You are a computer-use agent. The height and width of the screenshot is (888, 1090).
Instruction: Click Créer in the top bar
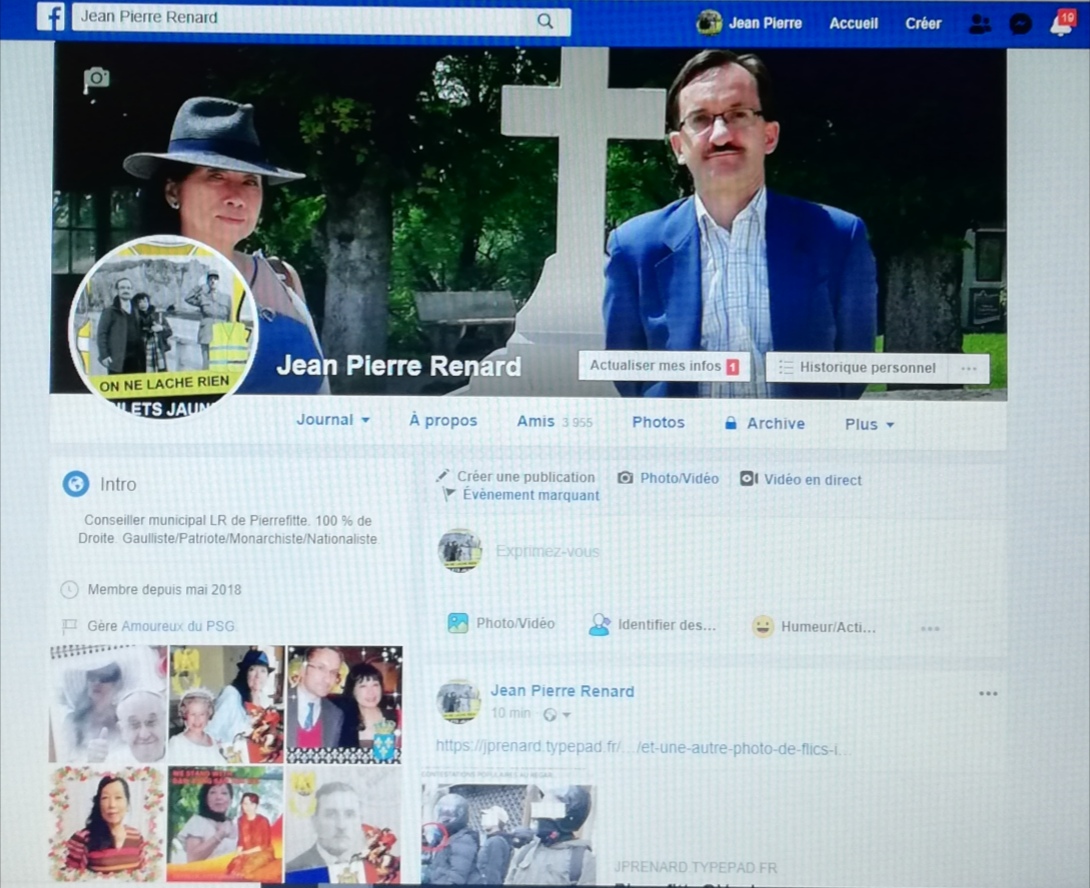click(x=923, y=24)
